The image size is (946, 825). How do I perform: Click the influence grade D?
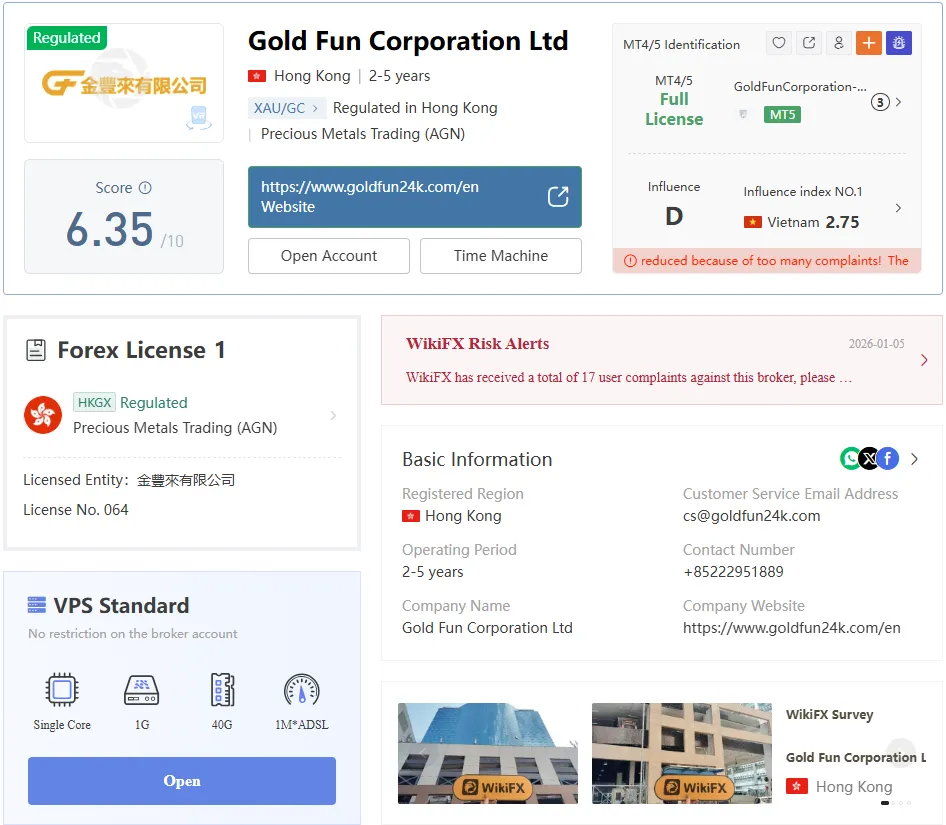[x=674, y=216]
